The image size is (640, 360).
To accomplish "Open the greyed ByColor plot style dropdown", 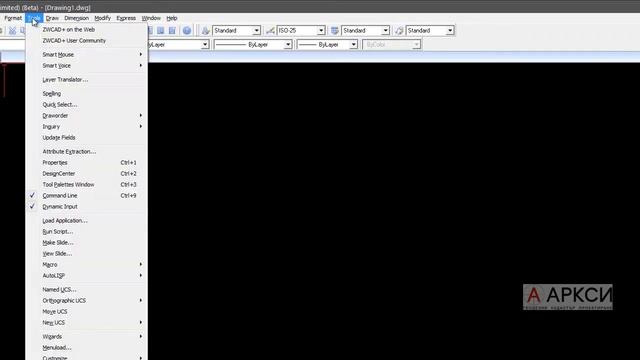I will 416,44.
